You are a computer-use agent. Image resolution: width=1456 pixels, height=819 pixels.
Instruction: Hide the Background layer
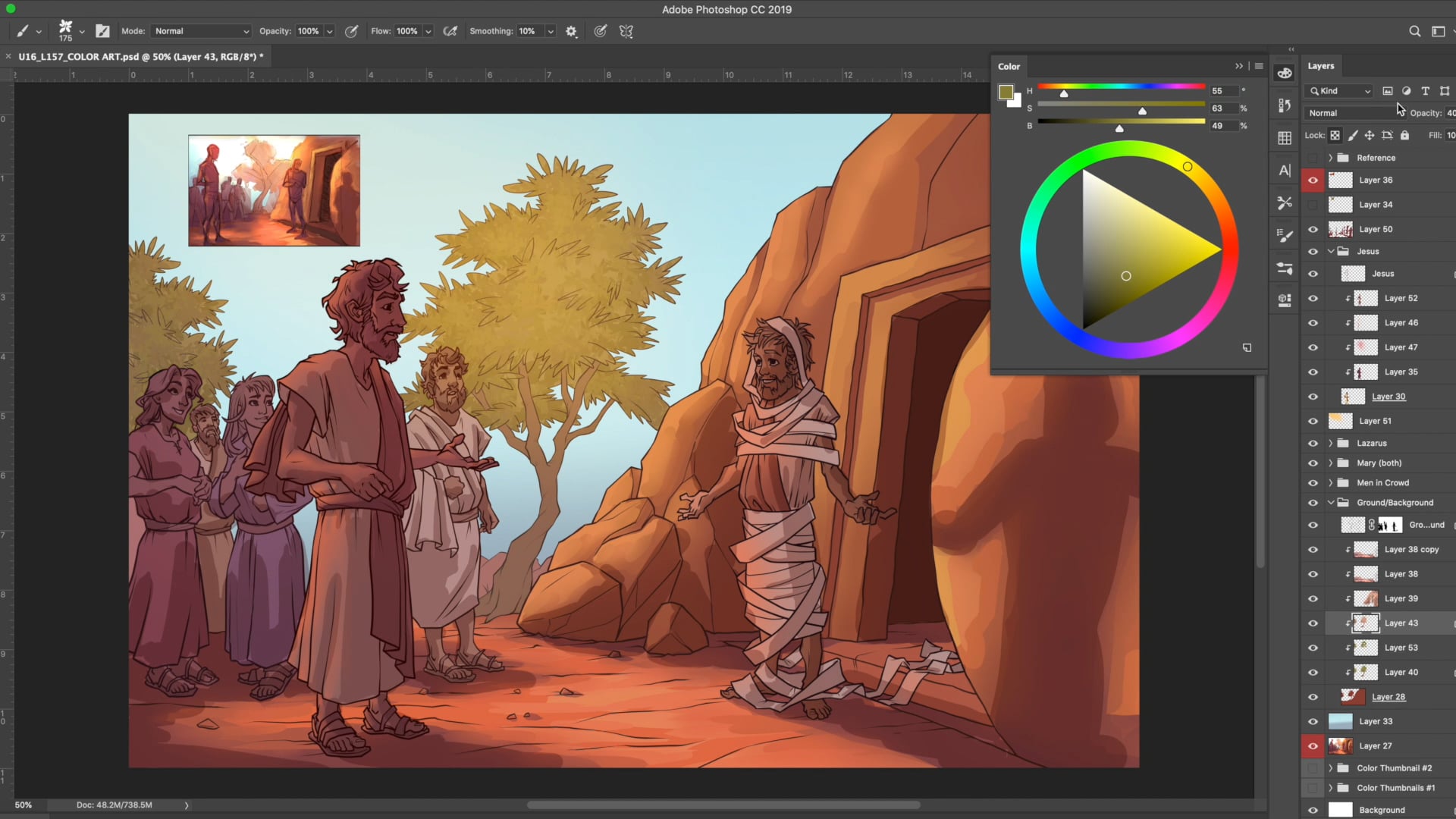click(x=1313, y=810)
